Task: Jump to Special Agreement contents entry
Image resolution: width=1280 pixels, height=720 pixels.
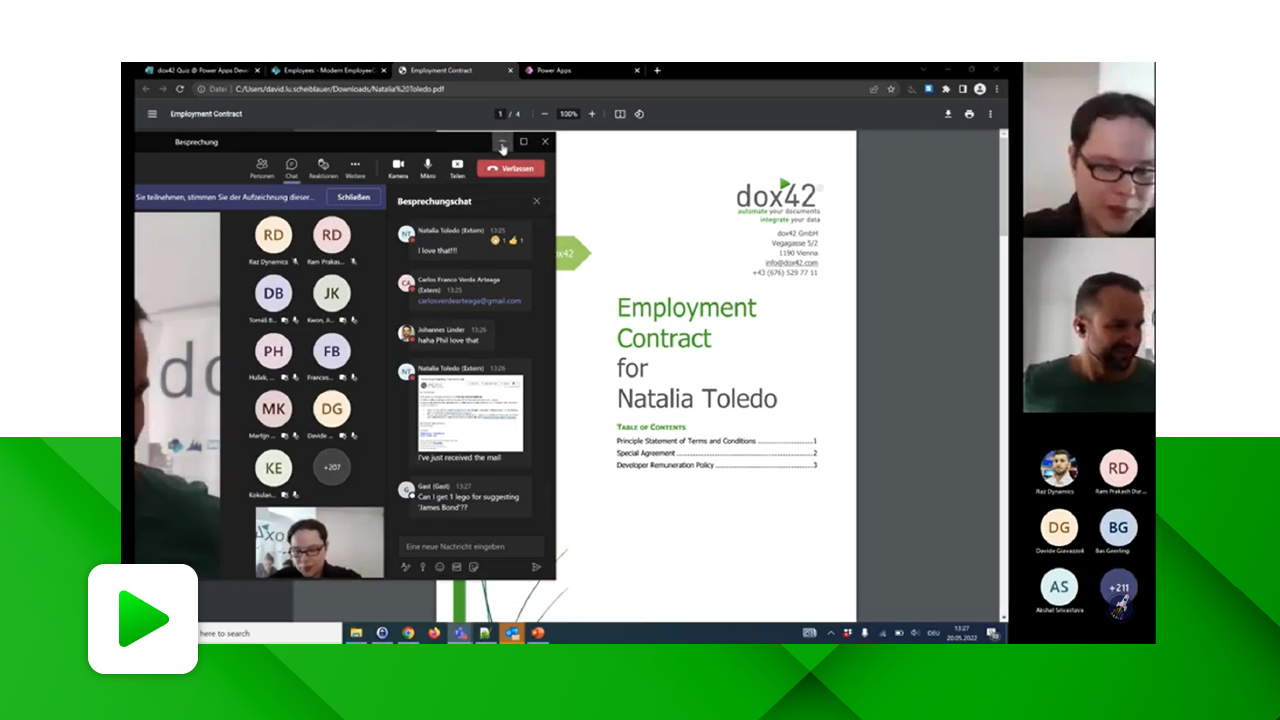Action: [717, 453]
